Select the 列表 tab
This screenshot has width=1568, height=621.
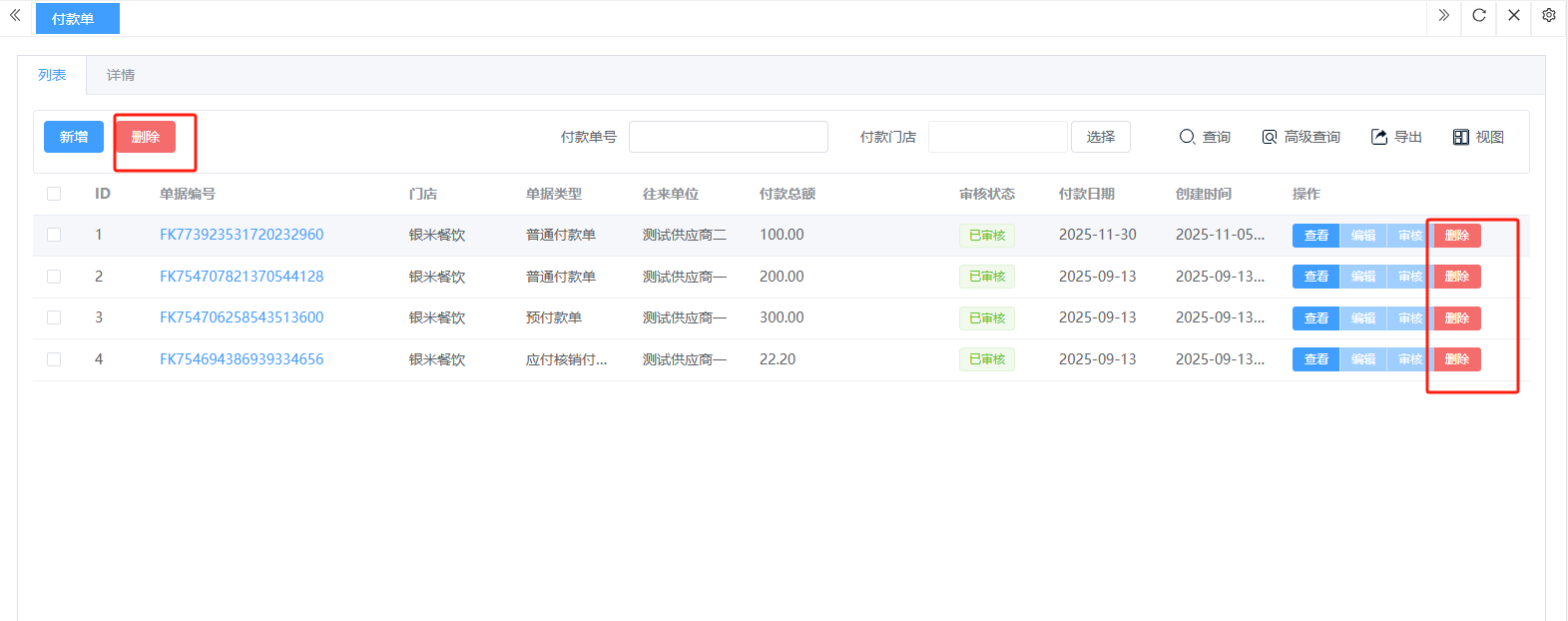(52, 75)
